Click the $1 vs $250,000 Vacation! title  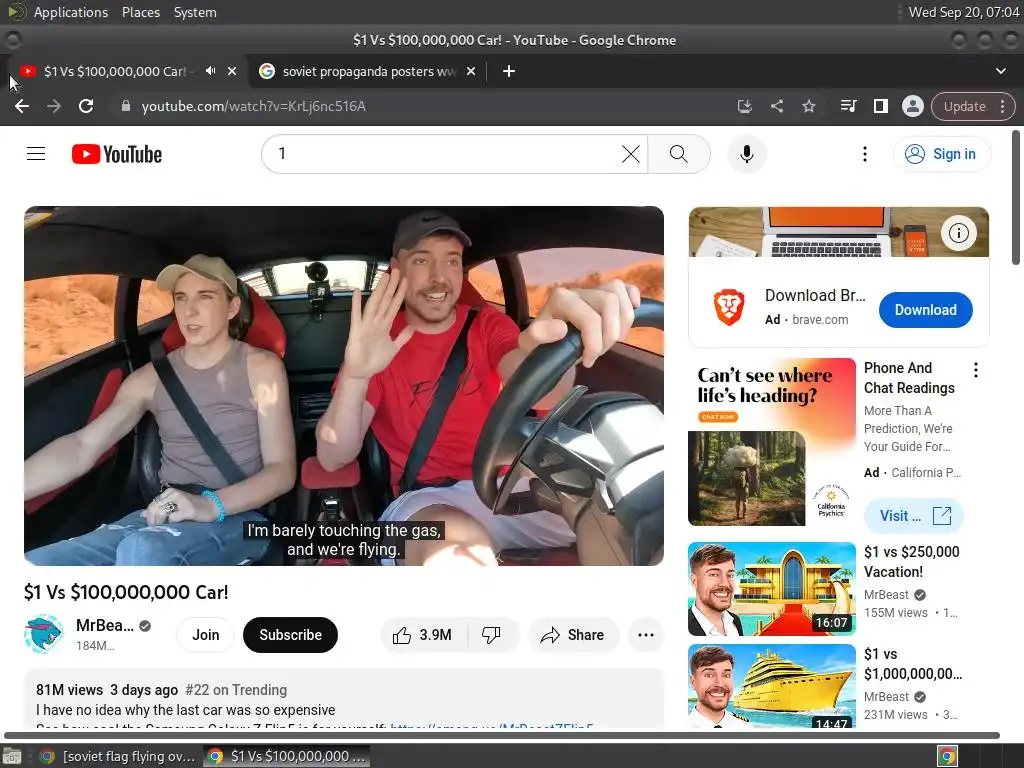pos(912,562)
